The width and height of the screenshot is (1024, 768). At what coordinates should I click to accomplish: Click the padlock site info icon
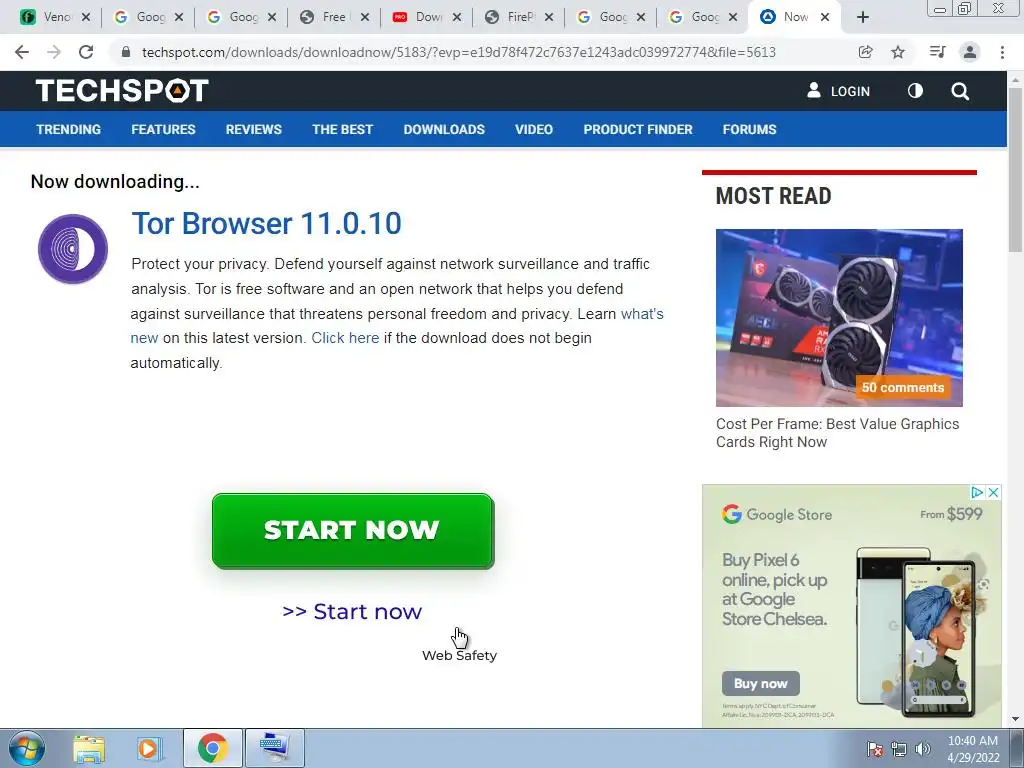click(x=126, y=52)
